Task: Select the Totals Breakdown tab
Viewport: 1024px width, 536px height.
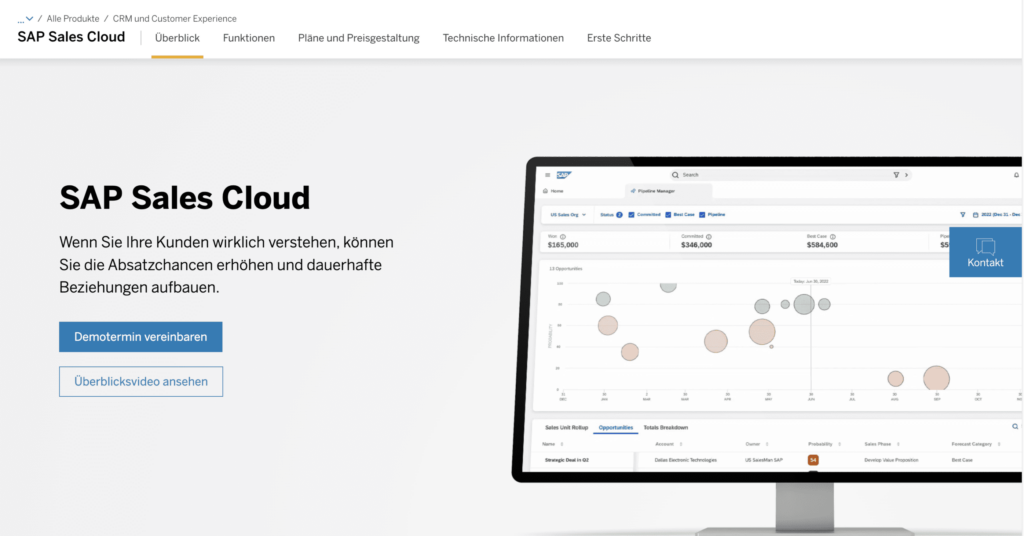Action: pyautogui.click(x=665, y=428)
